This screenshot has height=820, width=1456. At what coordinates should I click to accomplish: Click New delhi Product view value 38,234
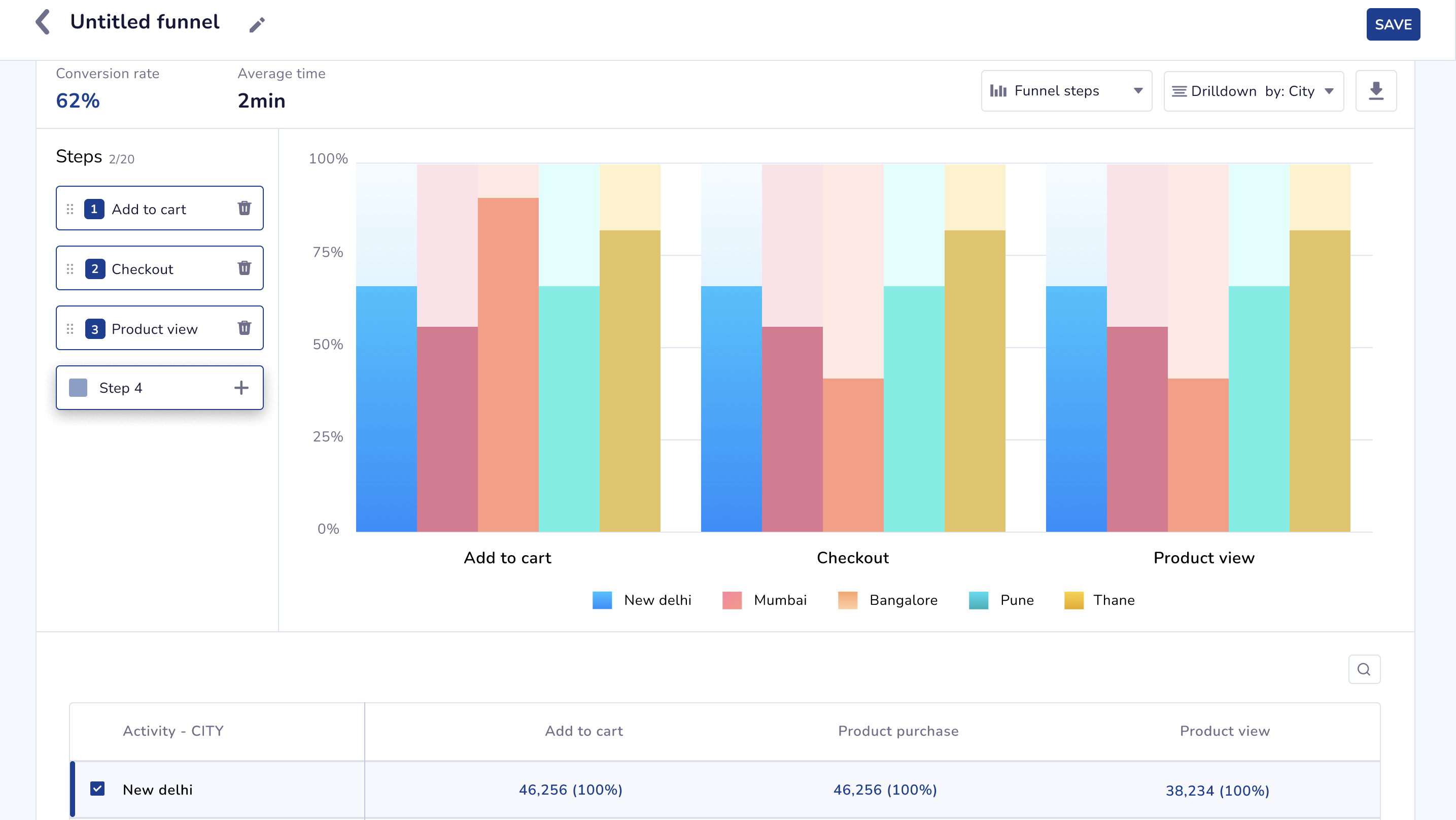[1218, 791]
